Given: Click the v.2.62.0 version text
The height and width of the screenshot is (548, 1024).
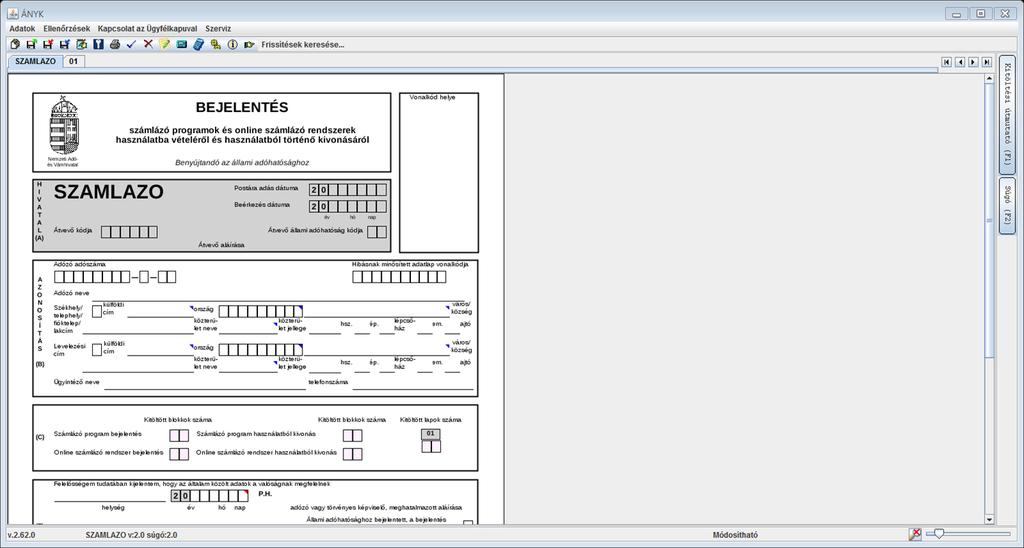Looking at the screenshot, I should click(x=22, y=535).
